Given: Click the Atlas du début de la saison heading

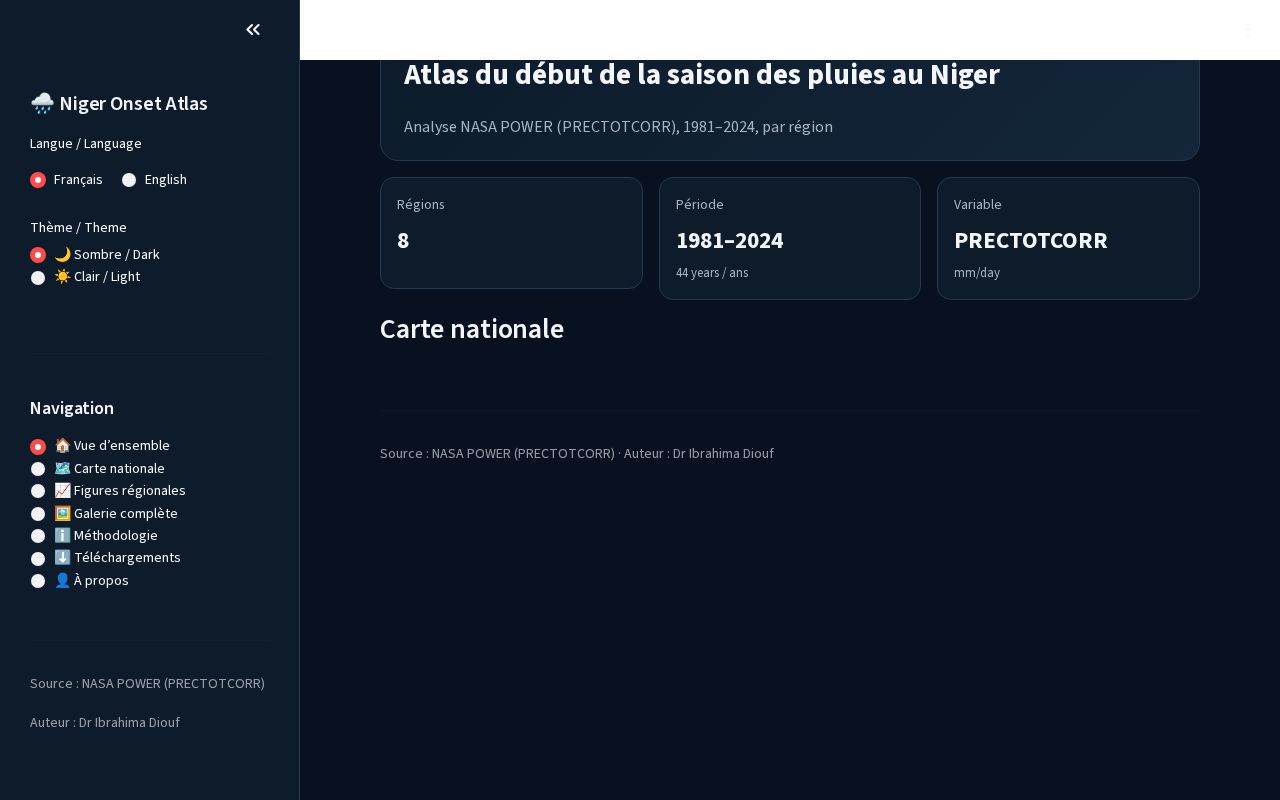Looking at the screenshot, I should (x=702, y=75).
